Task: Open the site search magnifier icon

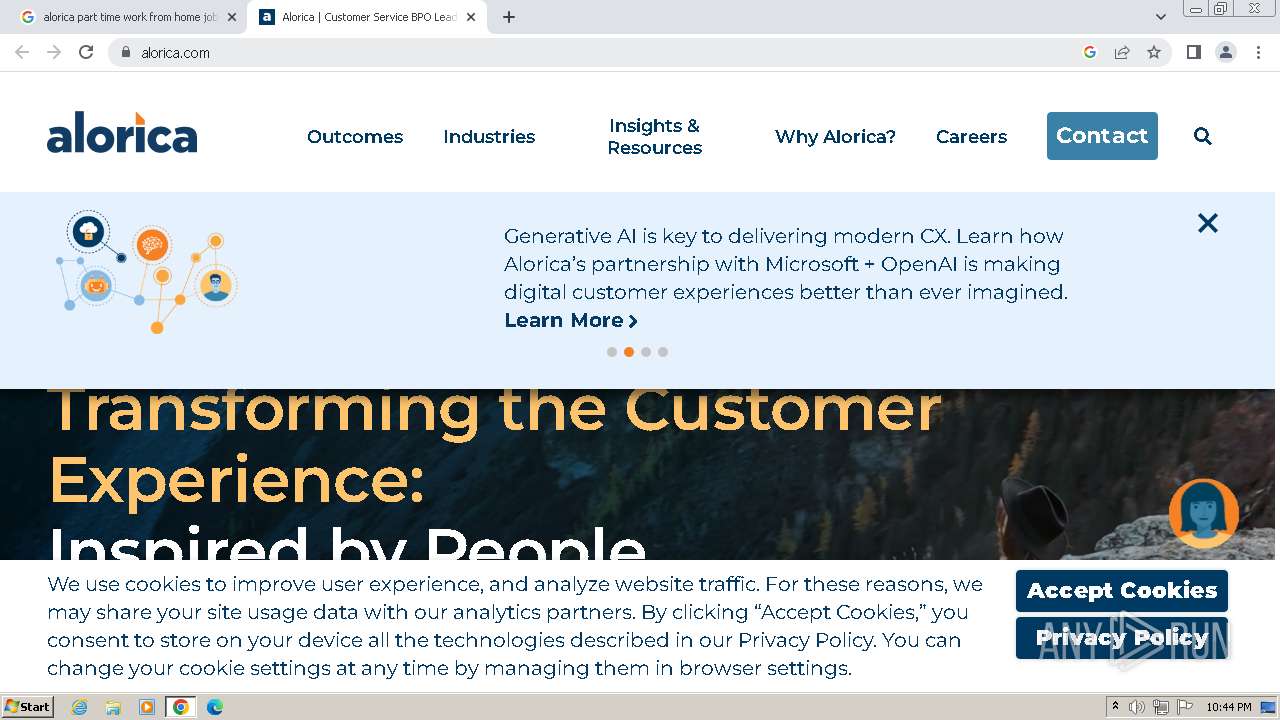Action: click(1202, 136)
